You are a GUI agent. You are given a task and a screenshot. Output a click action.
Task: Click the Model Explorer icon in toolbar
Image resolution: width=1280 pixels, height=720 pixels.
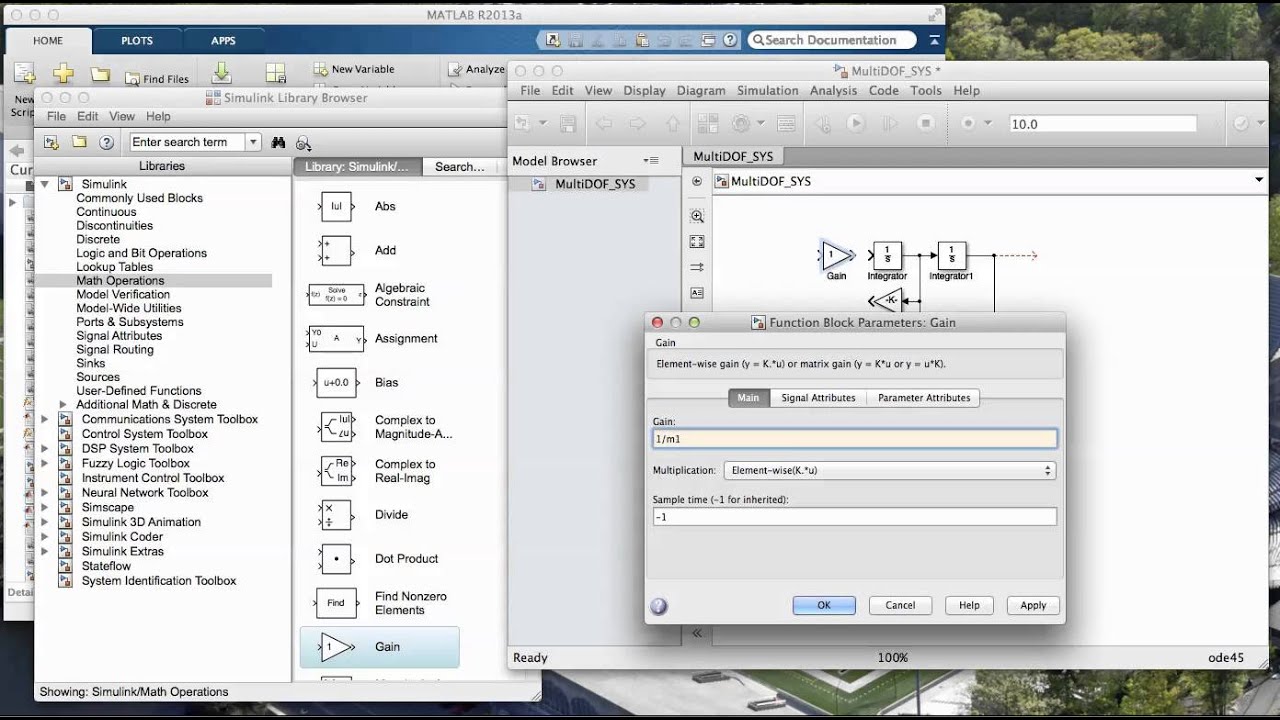pyautogui.click(x=786, y=124)
